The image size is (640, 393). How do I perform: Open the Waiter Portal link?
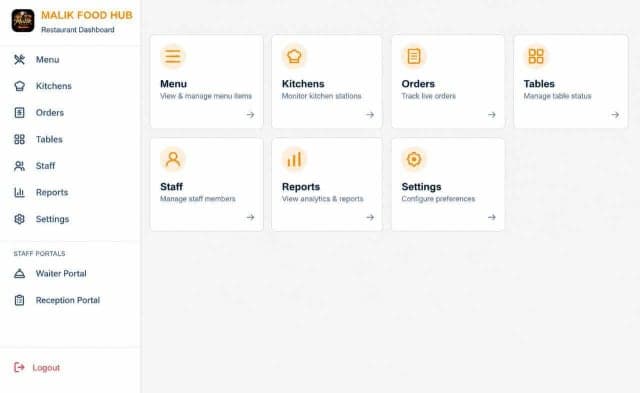(61, 273)
